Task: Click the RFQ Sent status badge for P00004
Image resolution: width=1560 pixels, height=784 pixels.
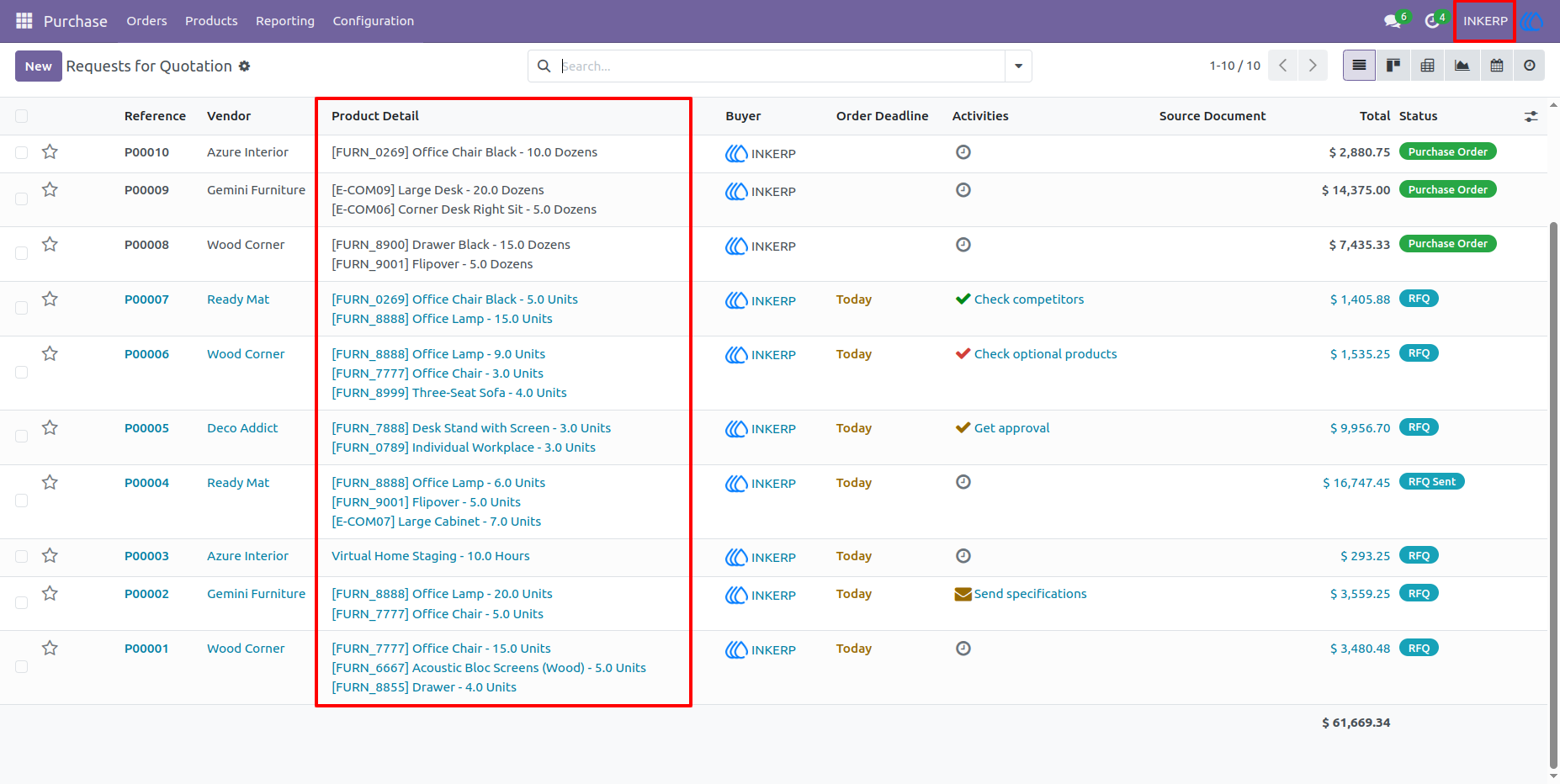Action: click(x=1431, y=482)
